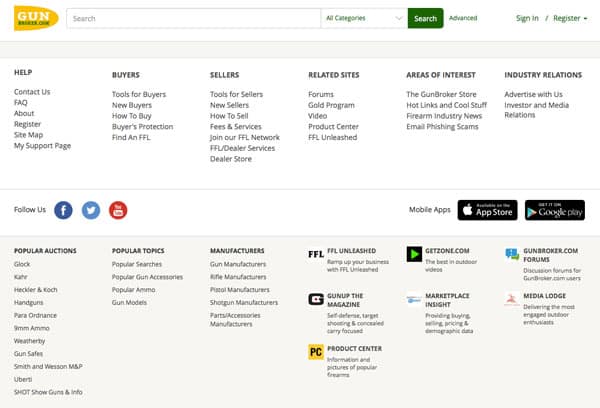Open Buyer's Protection link
Viewport: 600px width, 408px height.
[x=141, y=127]
